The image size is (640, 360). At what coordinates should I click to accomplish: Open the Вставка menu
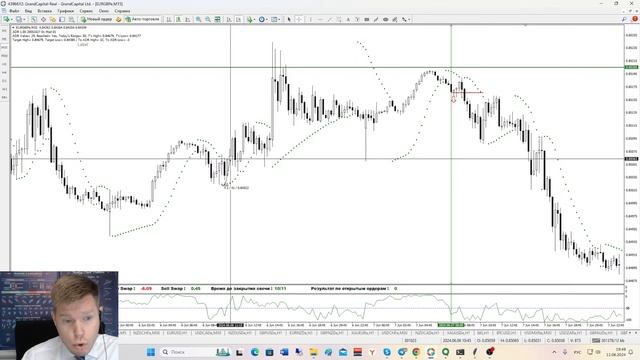(44, 11)
